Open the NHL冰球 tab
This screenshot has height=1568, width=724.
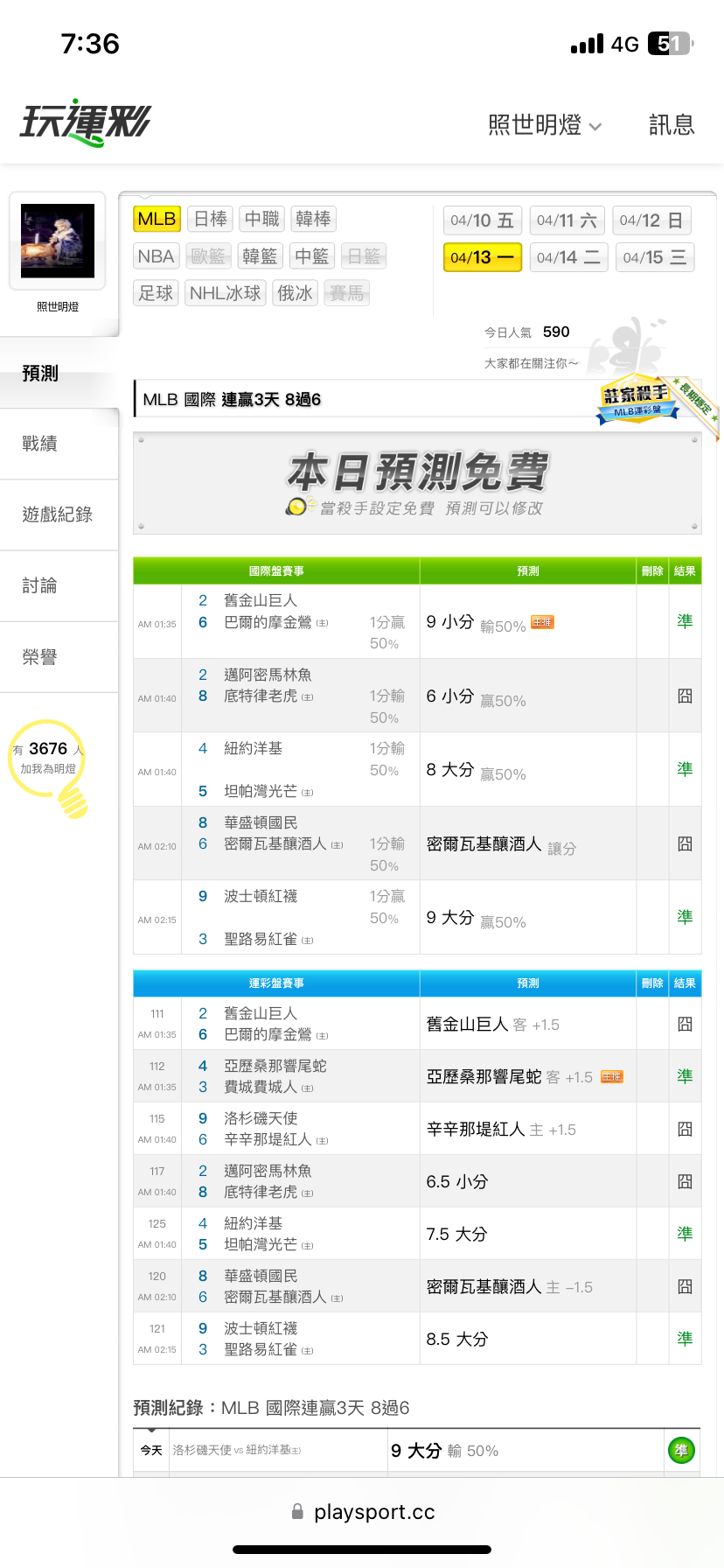tap(226, 293)
